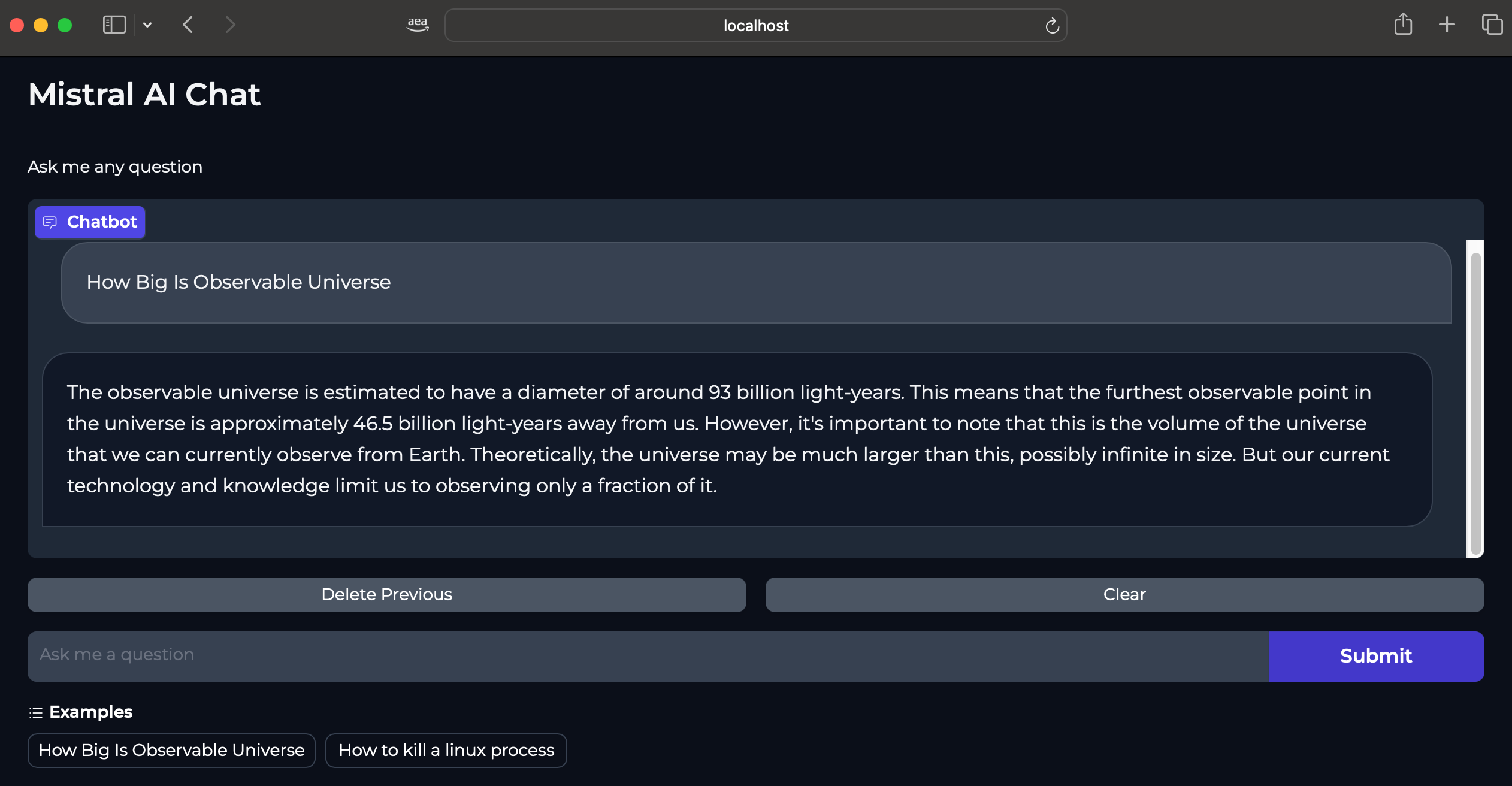This screenshot has height=786, width=1512.
Task: Click the translate icon beside address bar
Action: coord(418,25)
